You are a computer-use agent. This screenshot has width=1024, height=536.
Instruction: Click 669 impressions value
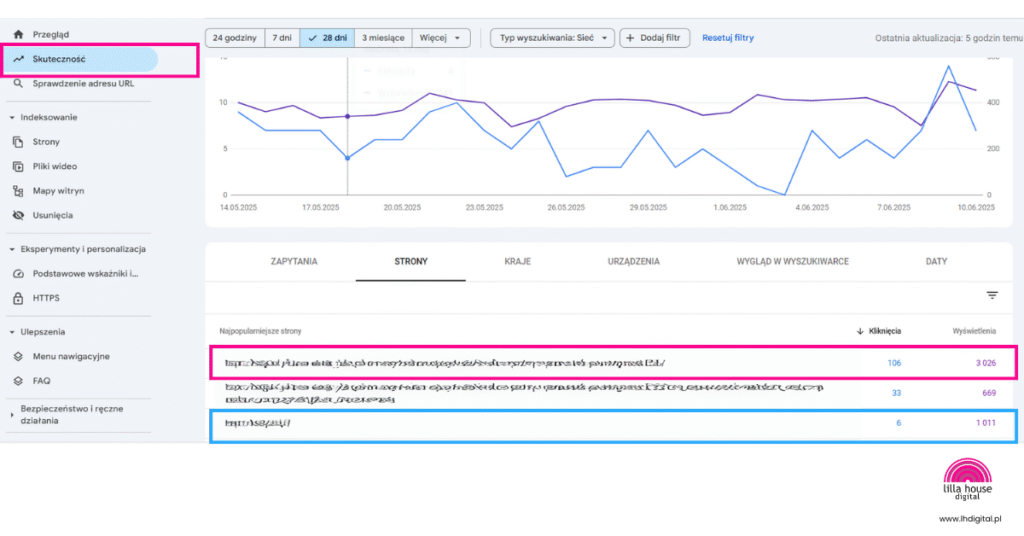(x=989, y=394)
